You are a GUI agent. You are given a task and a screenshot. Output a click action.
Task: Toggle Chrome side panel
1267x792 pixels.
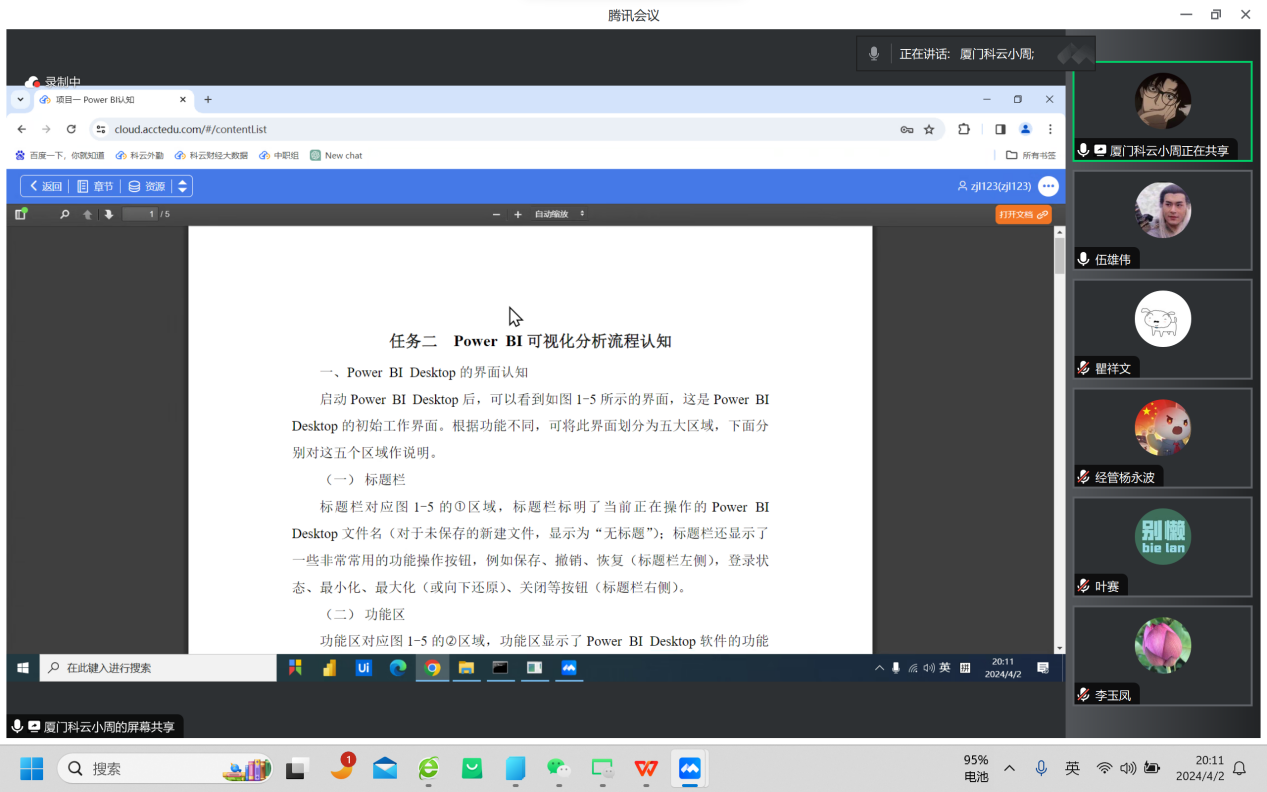pyautogui.click(x=1000, y=129)
